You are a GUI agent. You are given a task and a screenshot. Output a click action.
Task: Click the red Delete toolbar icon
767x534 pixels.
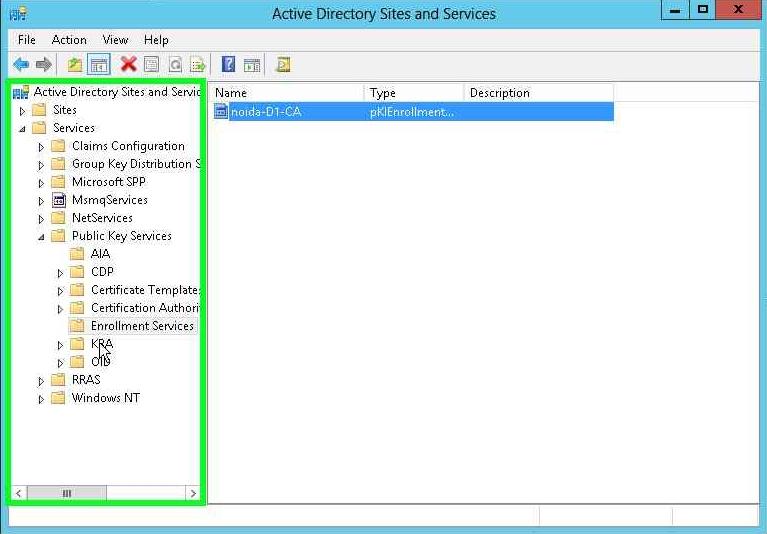(x=129, y=64)
